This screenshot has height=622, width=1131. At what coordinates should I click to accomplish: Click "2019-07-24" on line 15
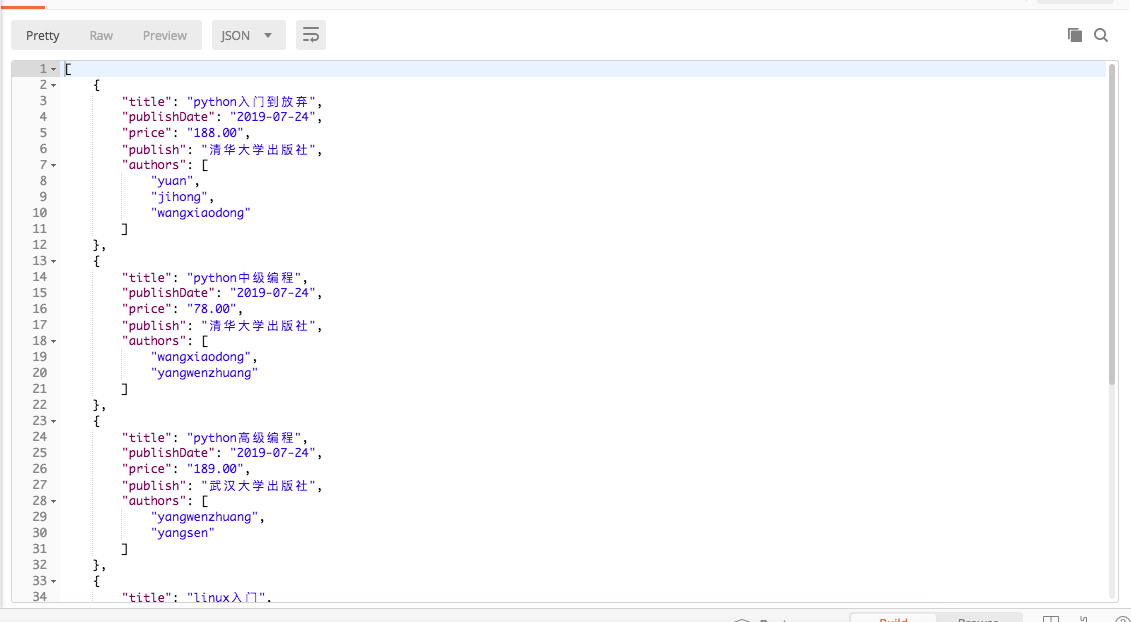(x=273, y=293)
